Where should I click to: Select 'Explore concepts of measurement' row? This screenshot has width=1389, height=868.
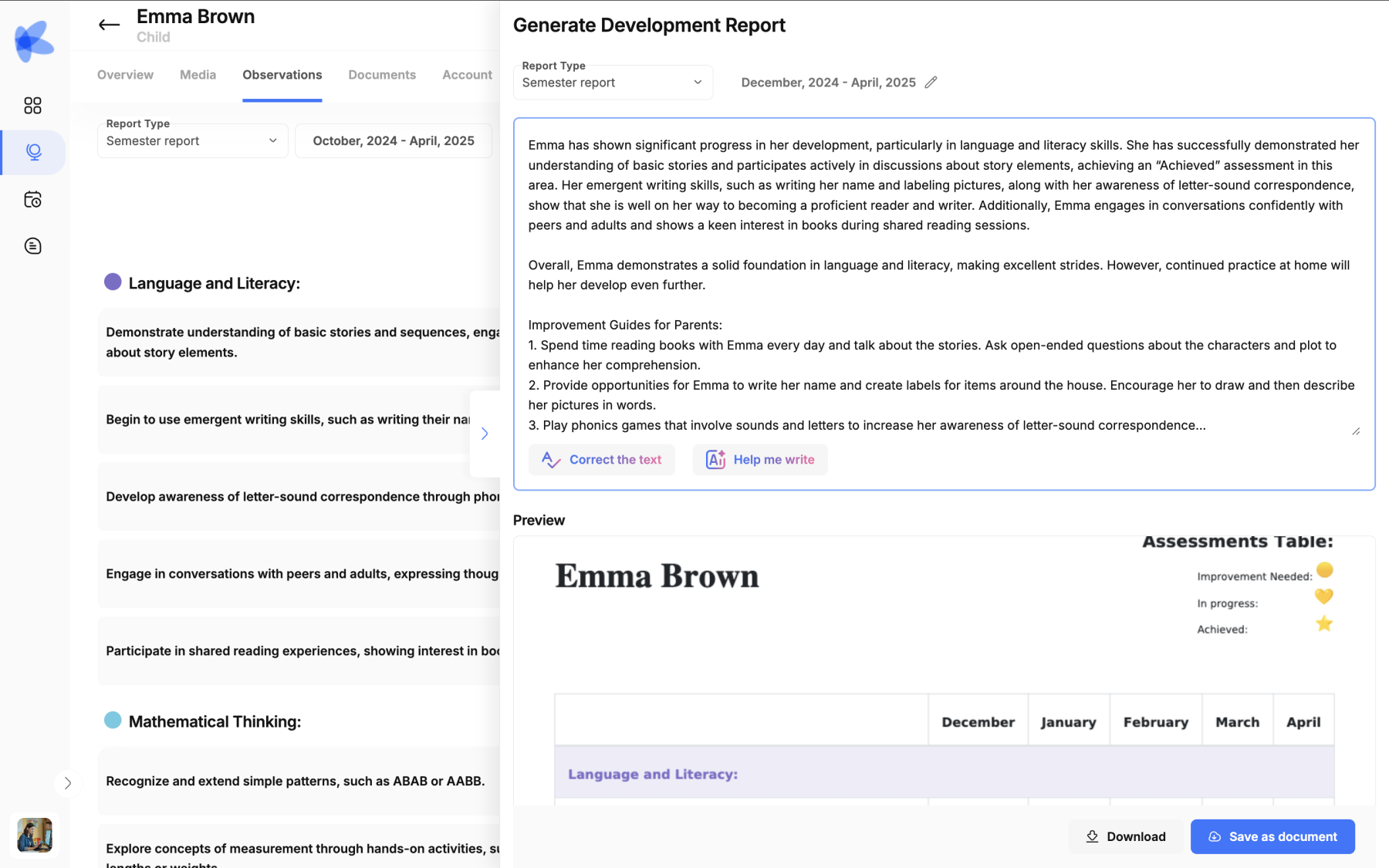pos(299,847)
